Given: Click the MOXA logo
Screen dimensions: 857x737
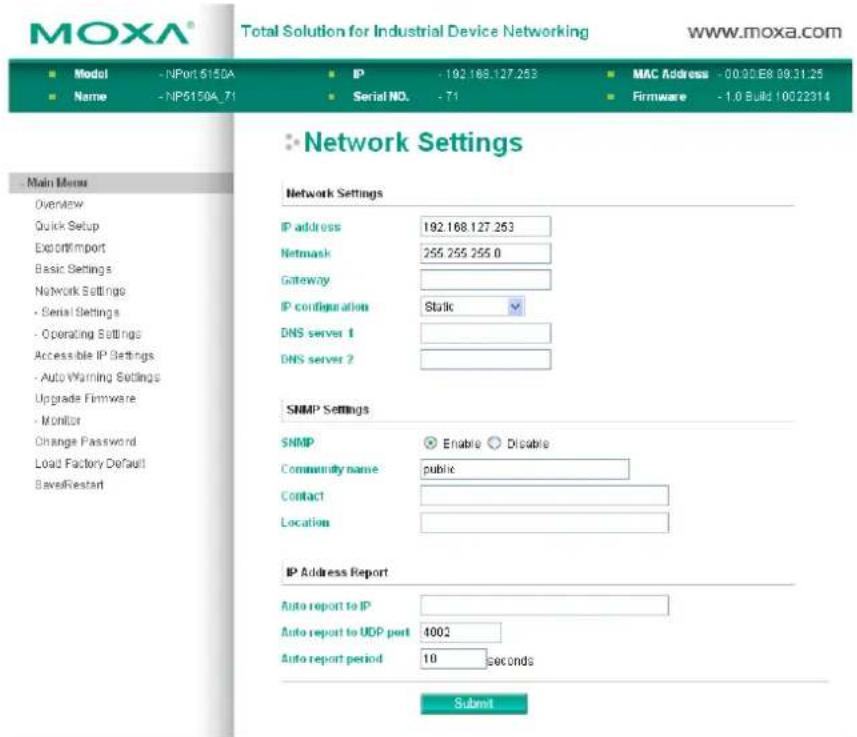Looking at the screenshot, I should click(x=112, y=33).
